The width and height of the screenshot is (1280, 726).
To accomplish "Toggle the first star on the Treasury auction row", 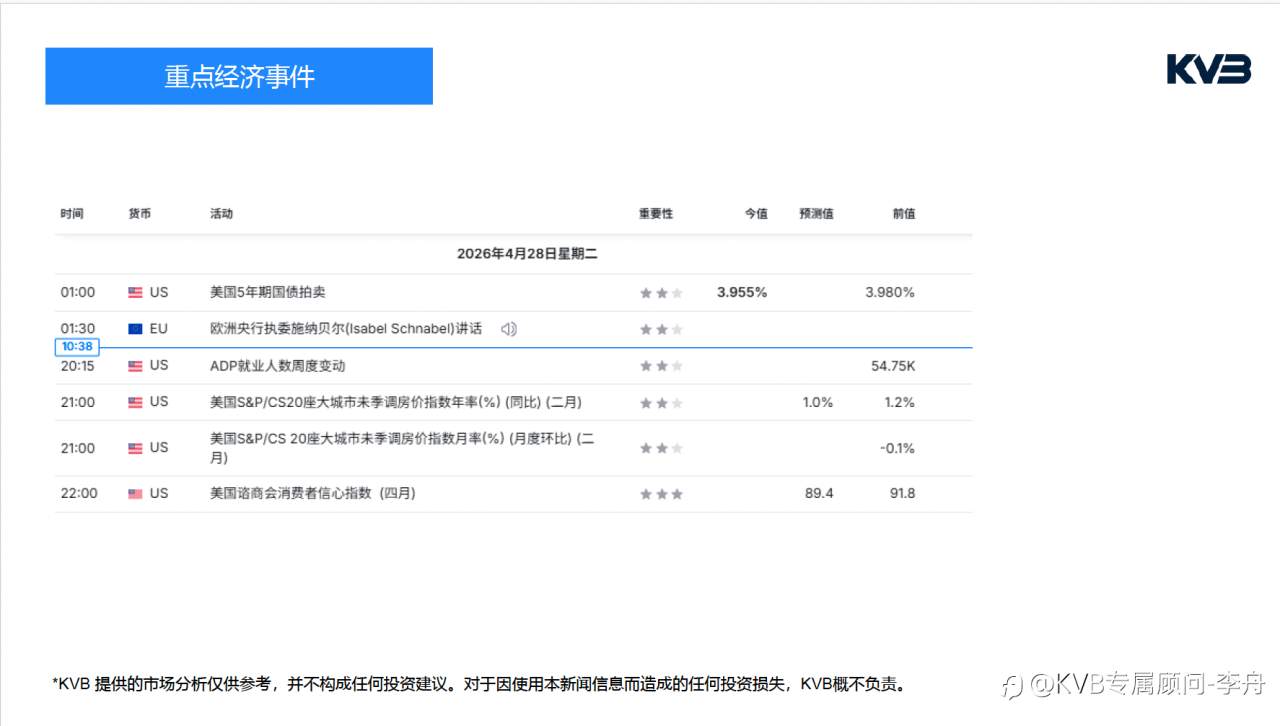I will coord(644,292).
